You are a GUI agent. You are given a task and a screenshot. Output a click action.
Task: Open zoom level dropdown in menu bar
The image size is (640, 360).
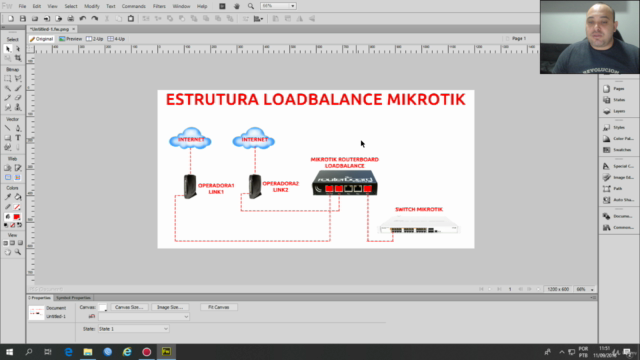pos(293,6)
